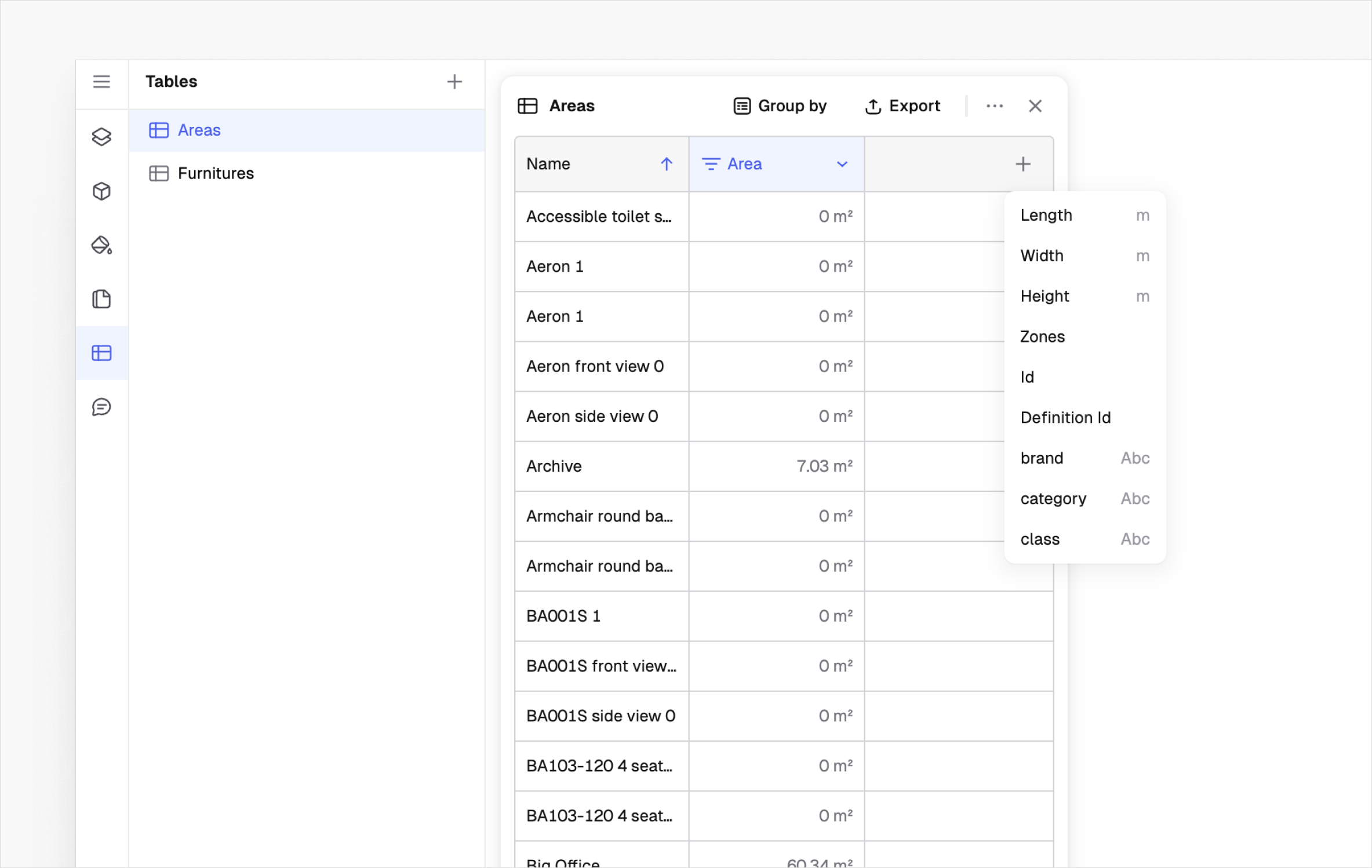Click the Export button
1372x868 pixels.
point(902,106)
